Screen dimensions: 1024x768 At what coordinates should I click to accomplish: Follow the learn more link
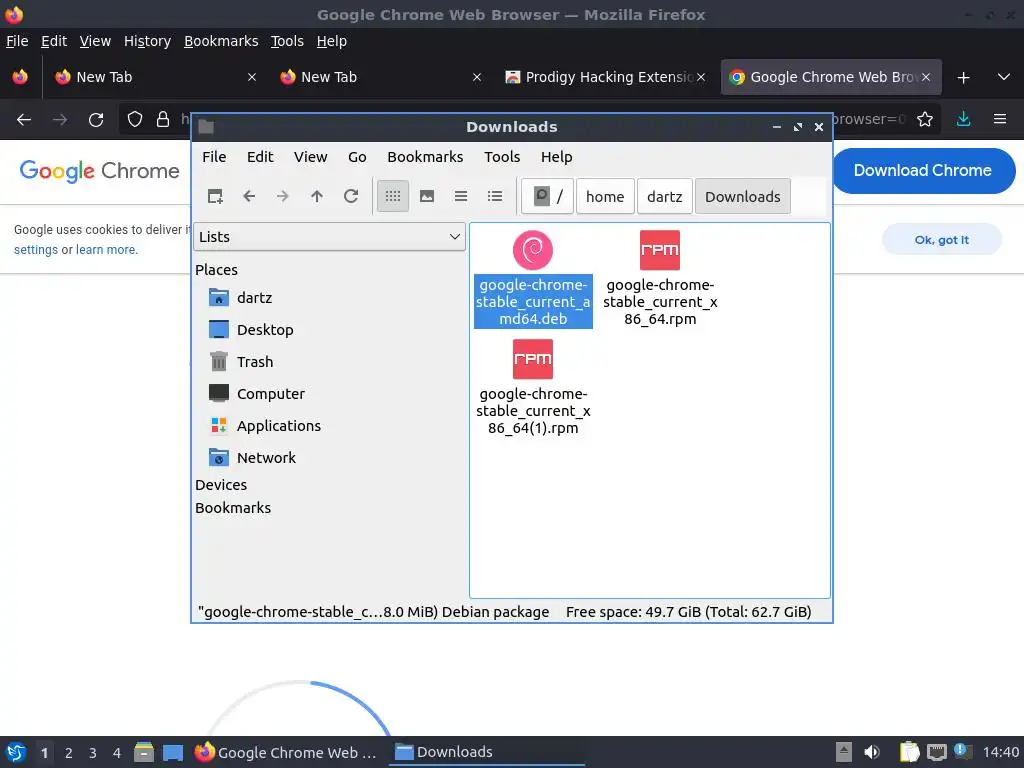[x=106, y=249]
